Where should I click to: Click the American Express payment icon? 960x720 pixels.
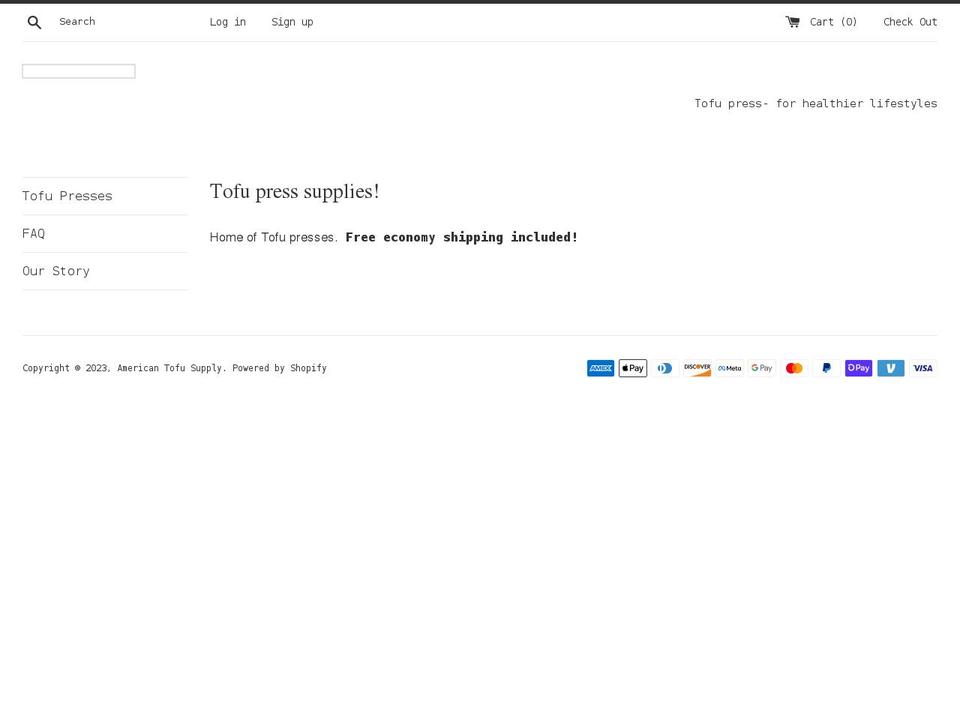(600, 368)
